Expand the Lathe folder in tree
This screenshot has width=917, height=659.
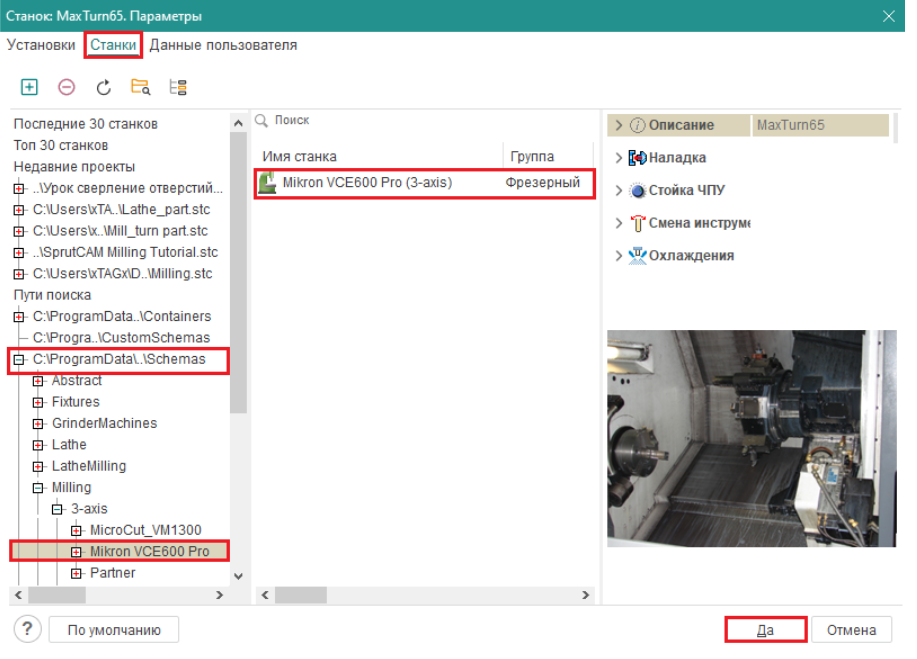tap(38, 445)
